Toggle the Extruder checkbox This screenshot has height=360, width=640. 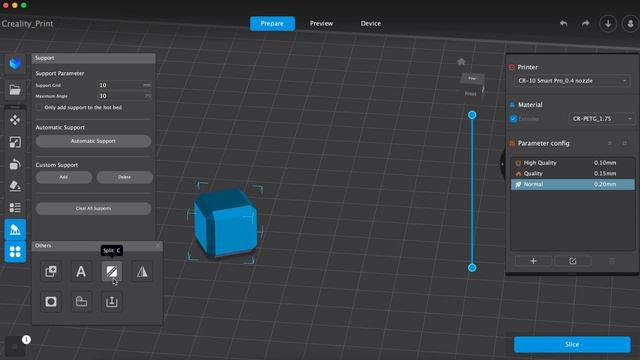coord(513,119)
